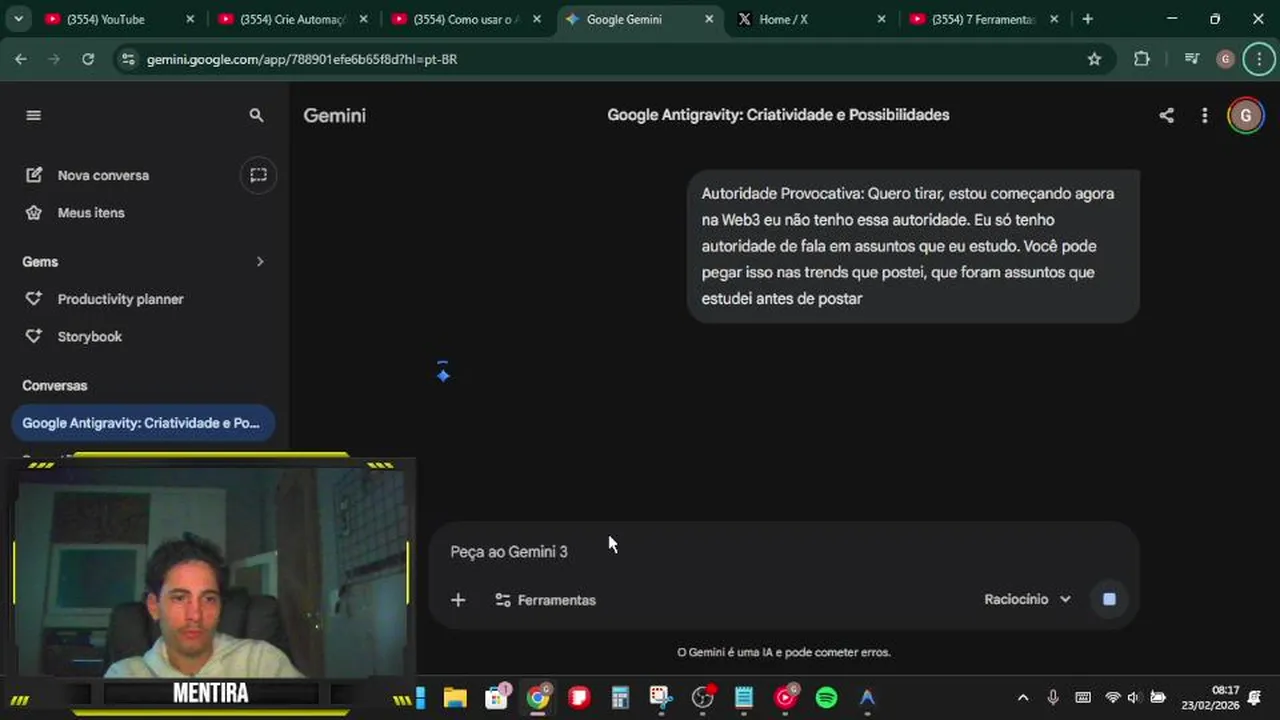Switch to the Crie Automaç YouTube tab
The image size is (1280, 720).
click(x=293, y=19)
